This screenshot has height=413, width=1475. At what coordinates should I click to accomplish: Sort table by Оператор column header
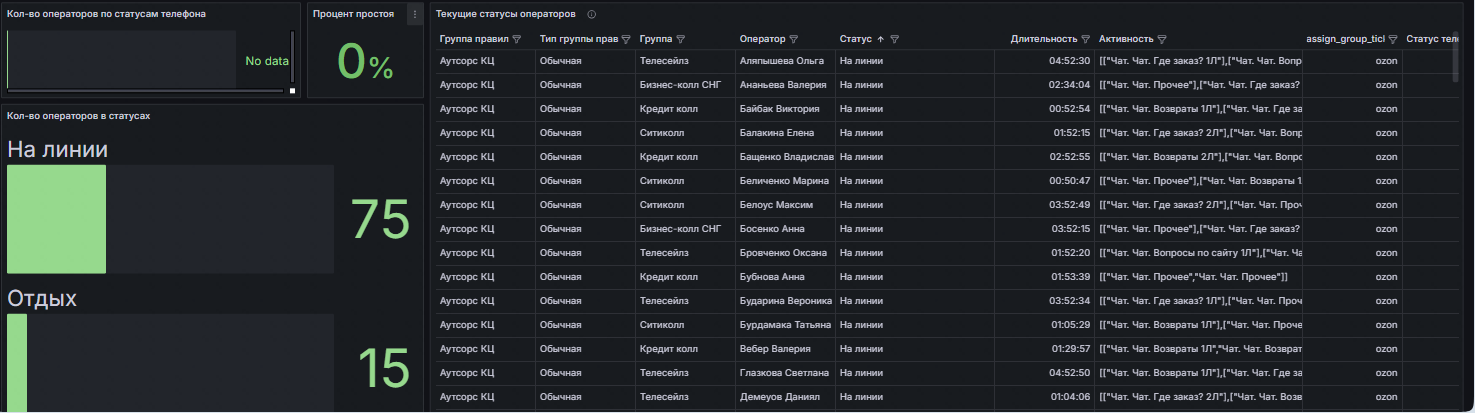click(x=762, y=39)
